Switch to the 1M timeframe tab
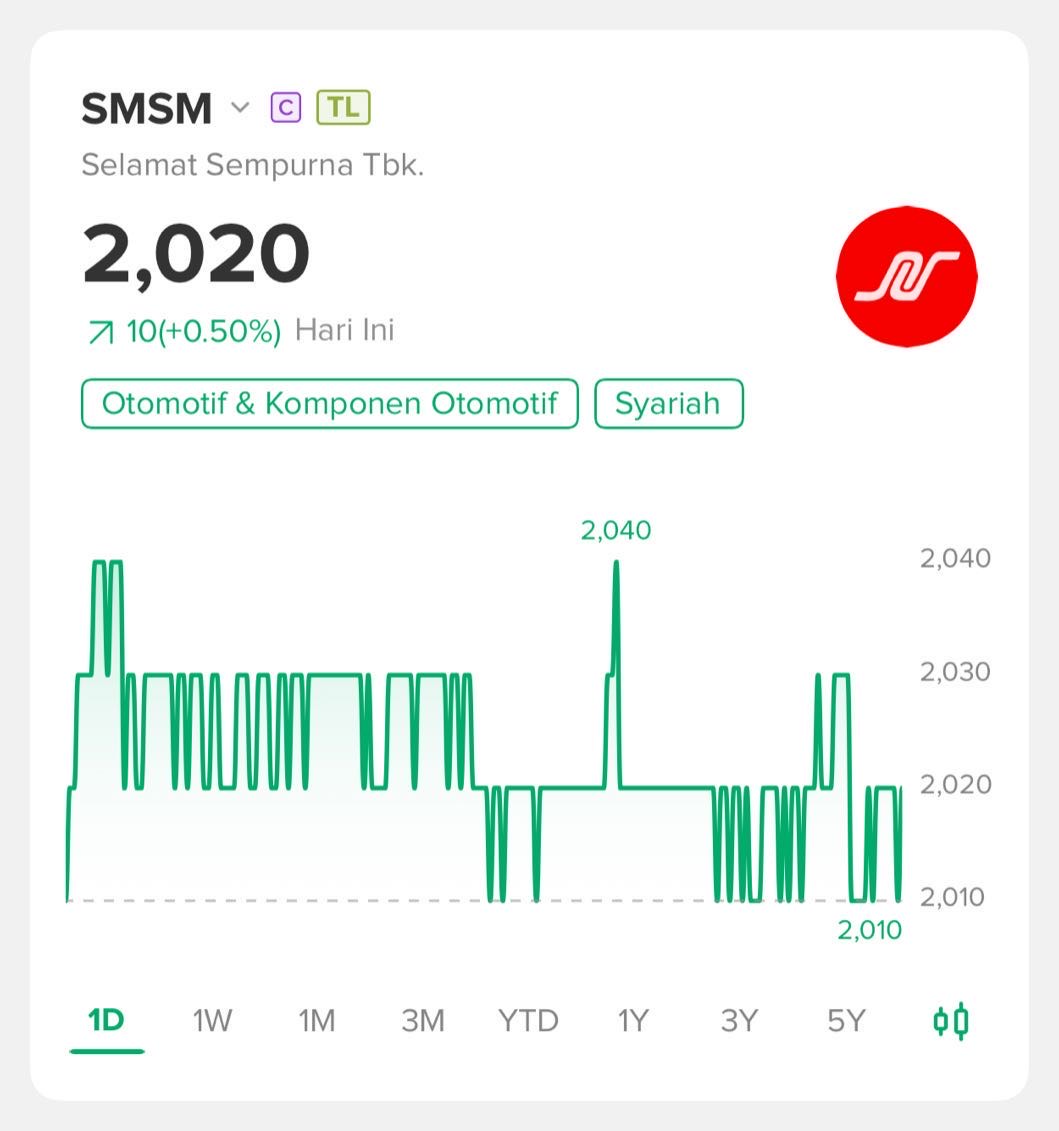This screenshot has width=1059, height=1131. click(317, 1021)
